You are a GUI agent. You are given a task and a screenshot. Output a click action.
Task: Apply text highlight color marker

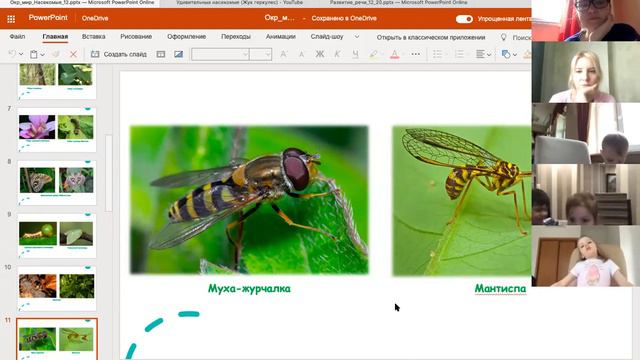tap(373, 54)
